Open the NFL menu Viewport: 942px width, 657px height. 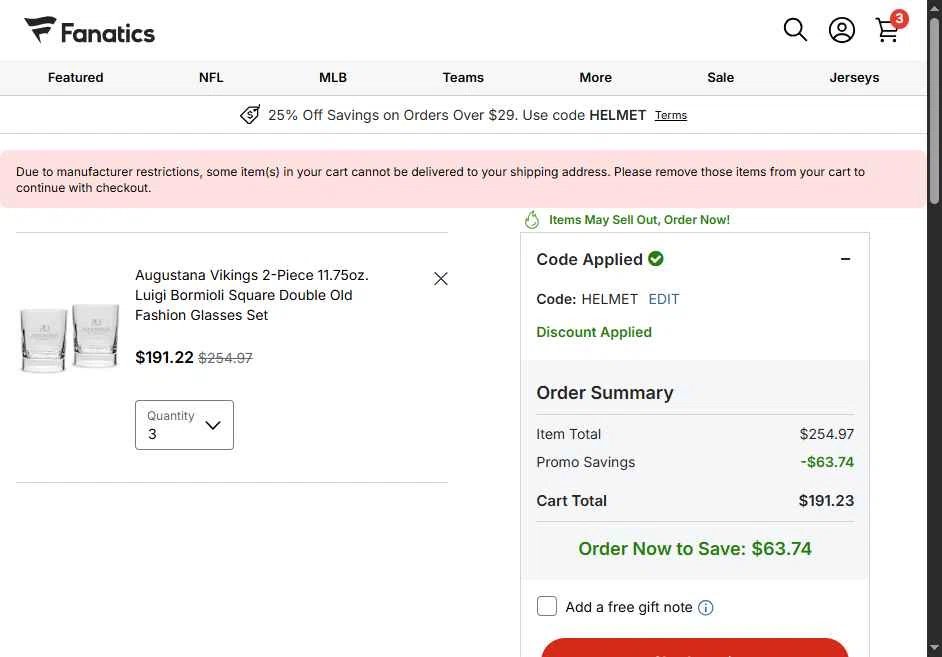pos(211,77)
